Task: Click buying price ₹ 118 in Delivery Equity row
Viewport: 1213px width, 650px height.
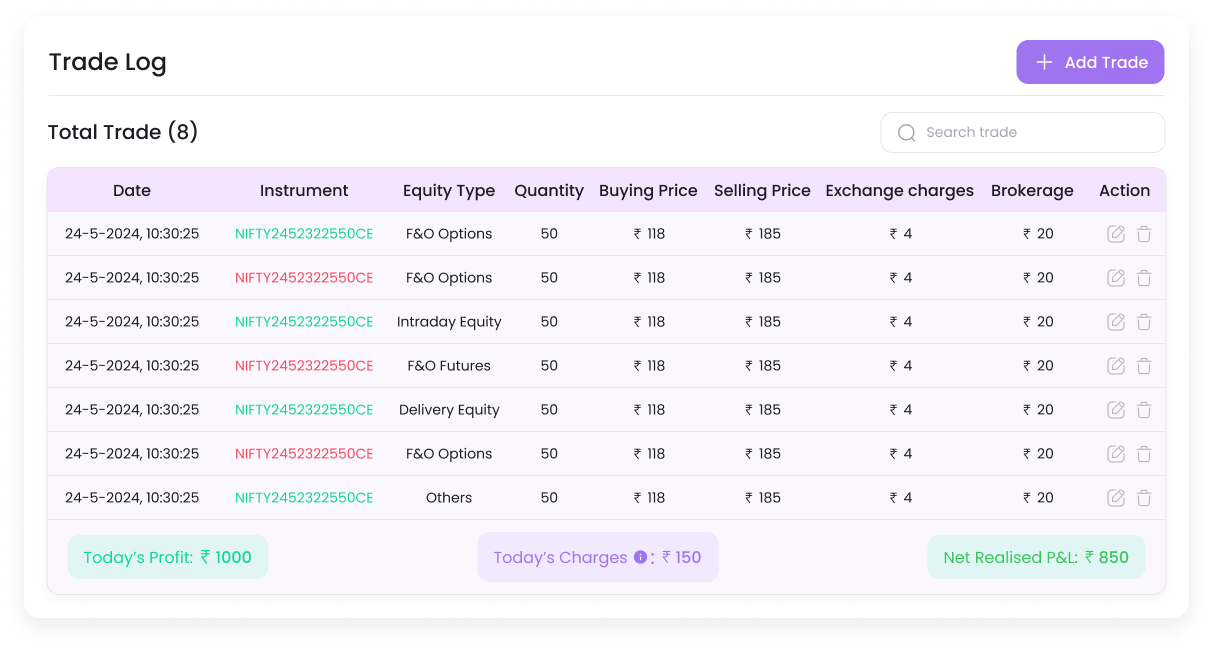Action: (x=649, y=410)
